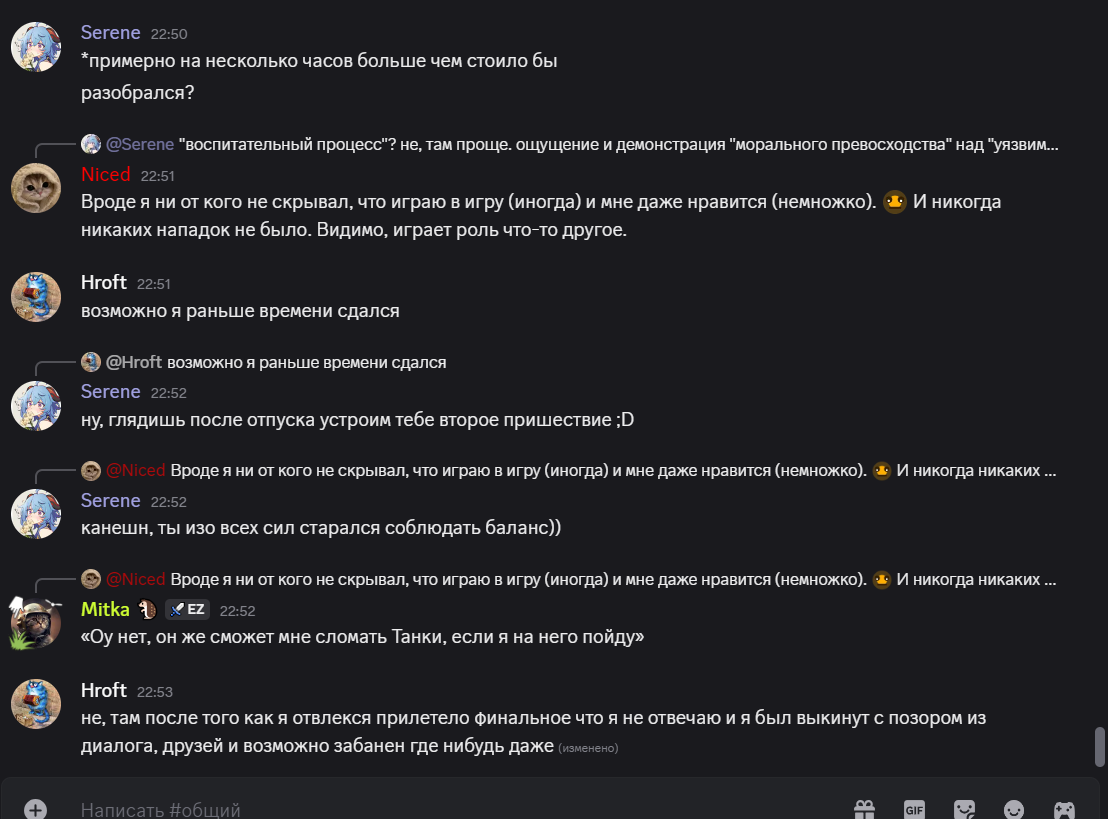The height and width of the screenshot is (819, 1108).
Task: Click the EZ server tag badge next to Mitka
Action: tap(187, 609)
